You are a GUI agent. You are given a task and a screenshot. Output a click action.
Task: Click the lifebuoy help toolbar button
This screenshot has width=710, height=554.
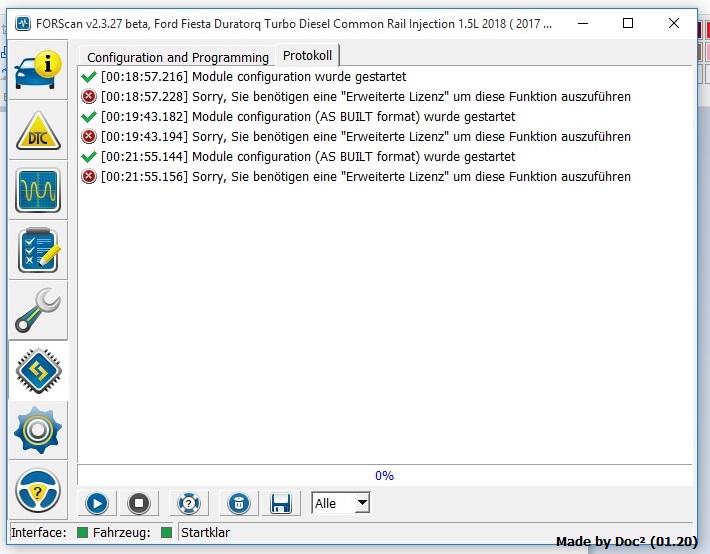tap(187, 503)
